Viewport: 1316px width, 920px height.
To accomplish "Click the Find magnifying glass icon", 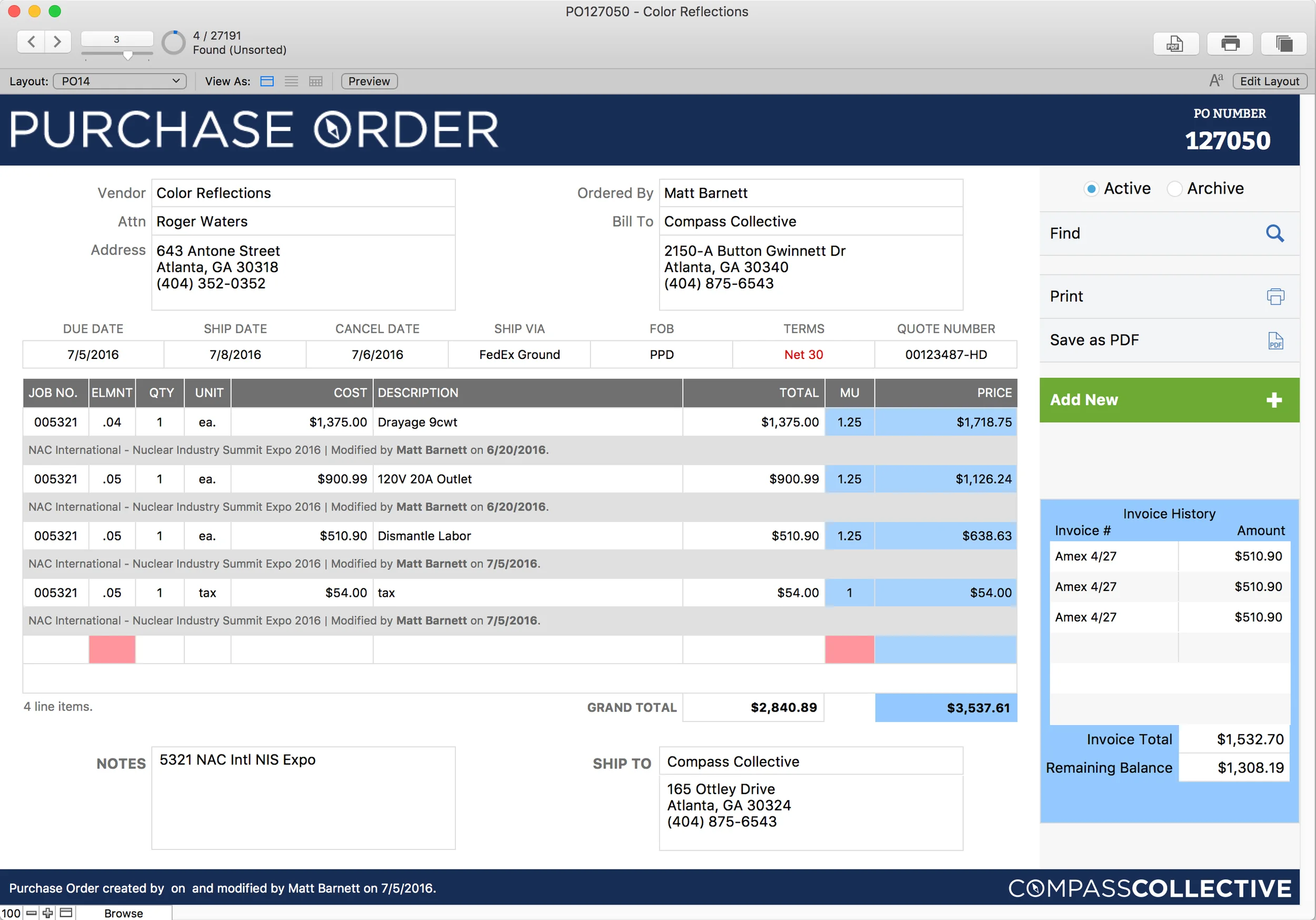I will [x=1274, y=233].
